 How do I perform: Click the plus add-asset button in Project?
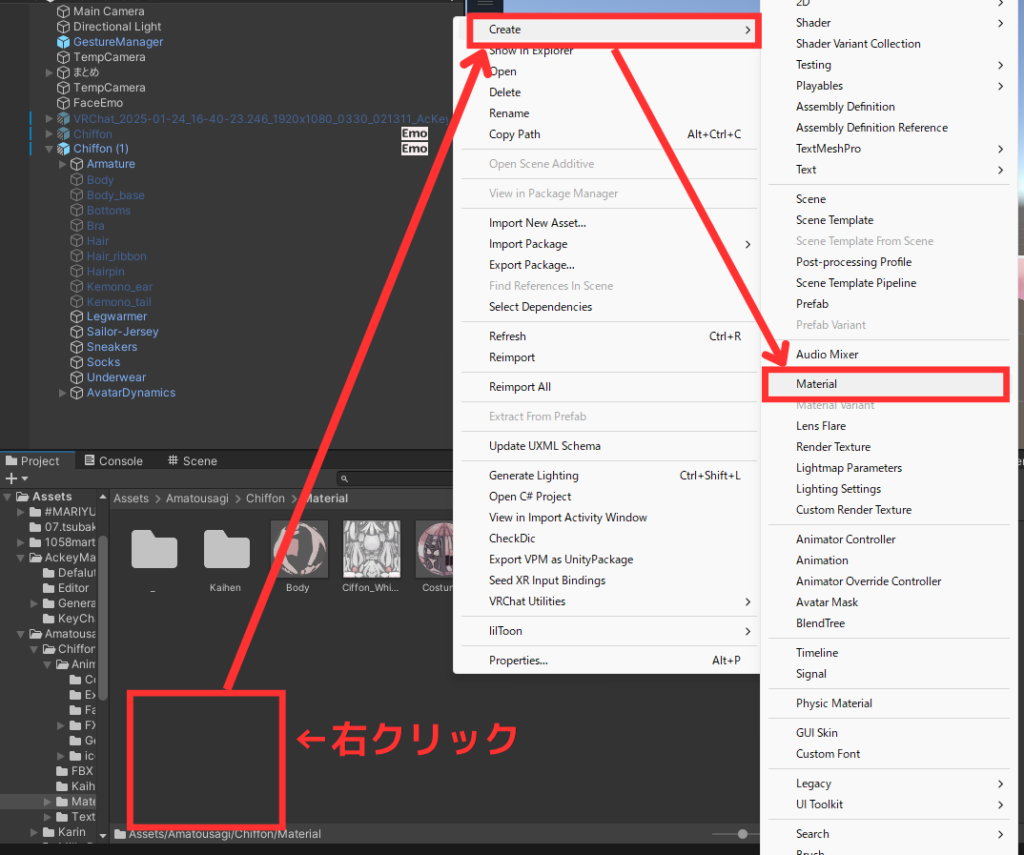(11, 479)
